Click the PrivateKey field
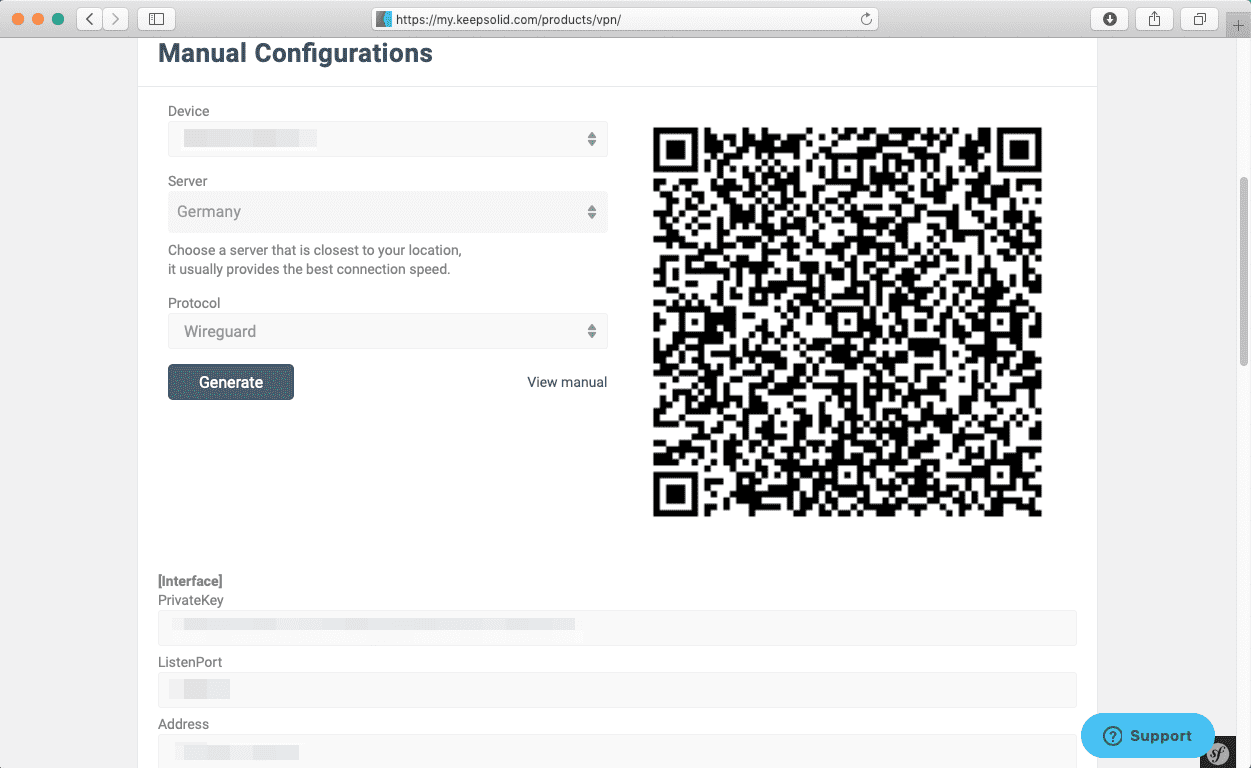Image resolution: width=1251 pixels, height=768 pixels. 616,627
